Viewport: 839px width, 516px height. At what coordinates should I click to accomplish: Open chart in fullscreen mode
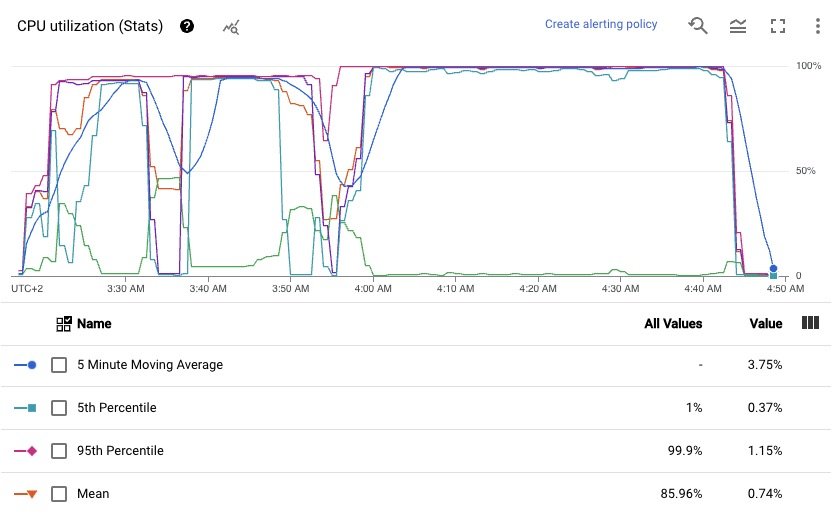(x=778, y=26)
